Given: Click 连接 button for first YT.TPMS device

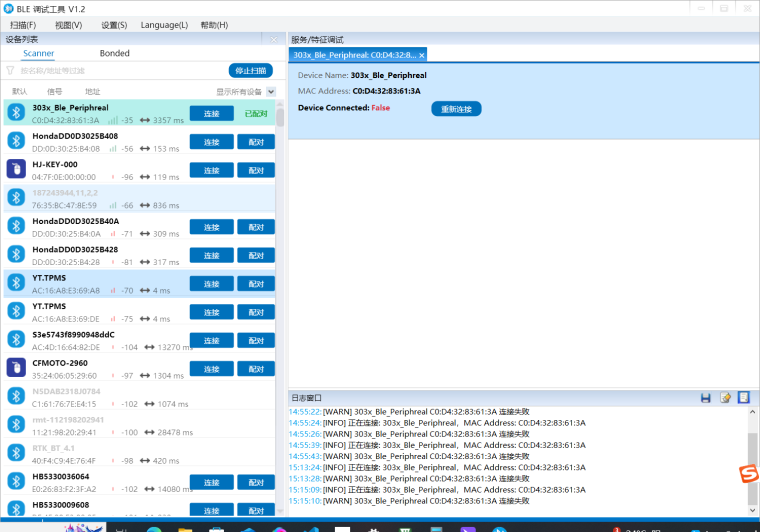Looking at the screenshot, I should (211, 284).
